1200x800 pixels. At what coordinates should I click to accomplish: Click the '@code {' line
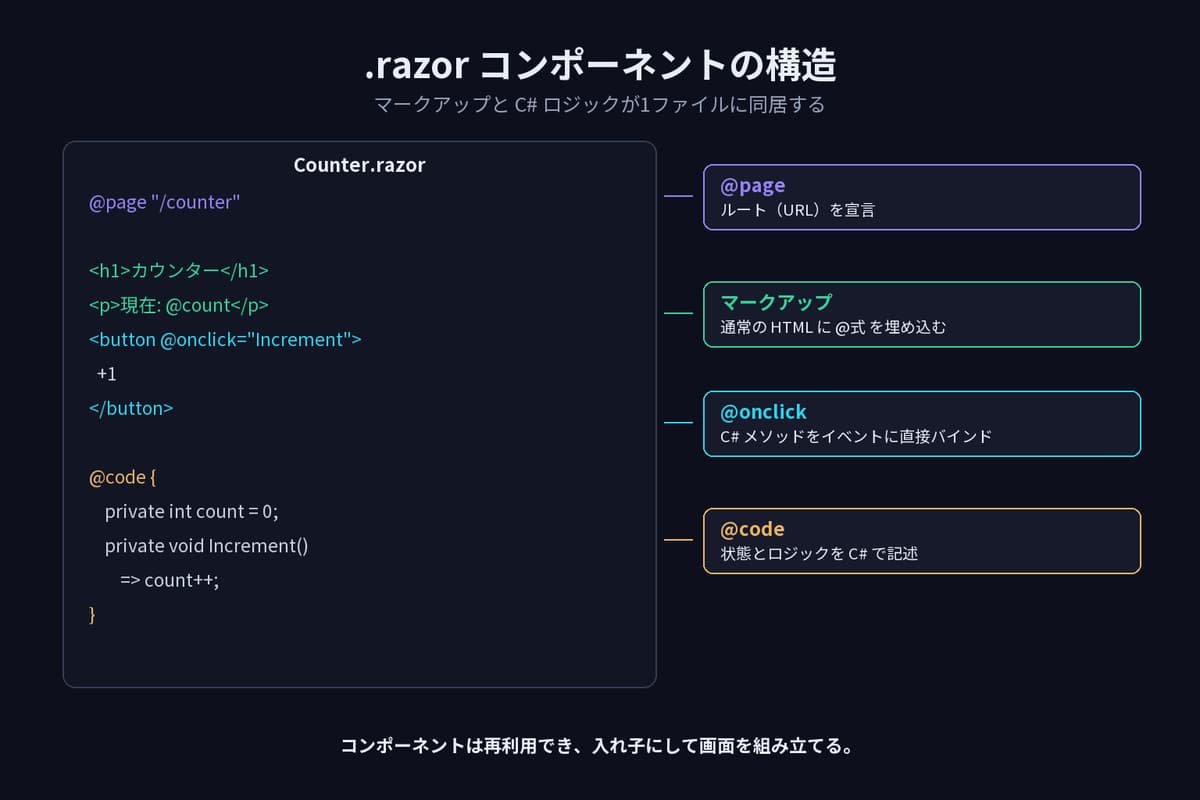[123, 477]
